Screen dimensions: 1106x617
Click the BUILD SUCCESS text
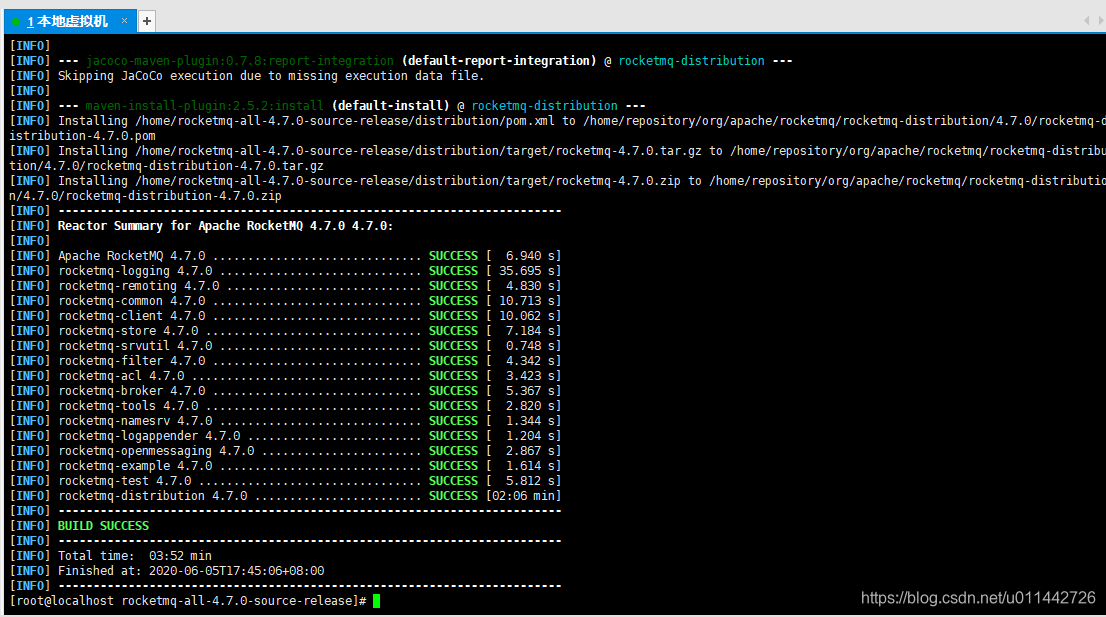(x=103, y=526)
